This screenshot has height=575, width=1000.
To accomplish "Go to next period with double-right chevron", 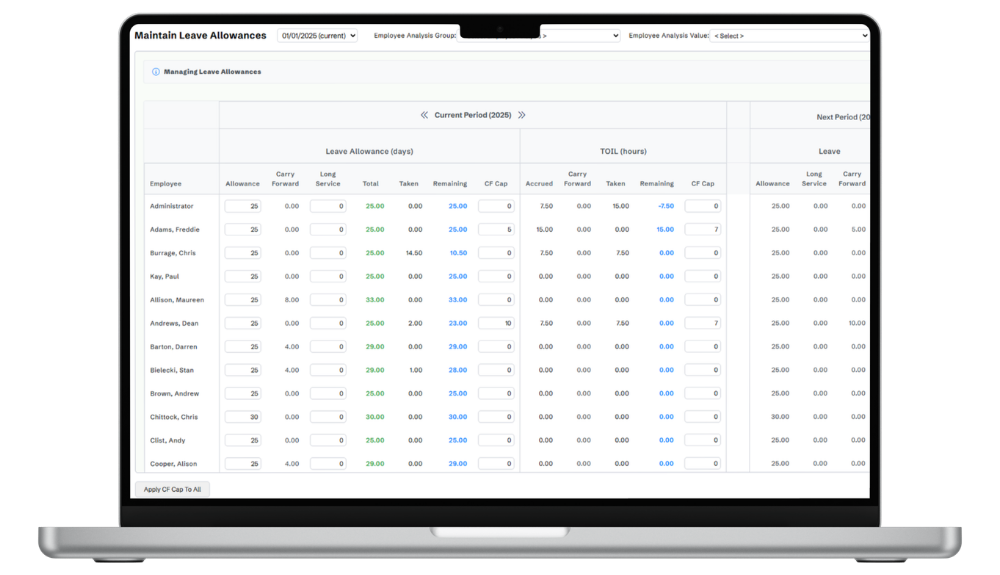I will [522, 115].
